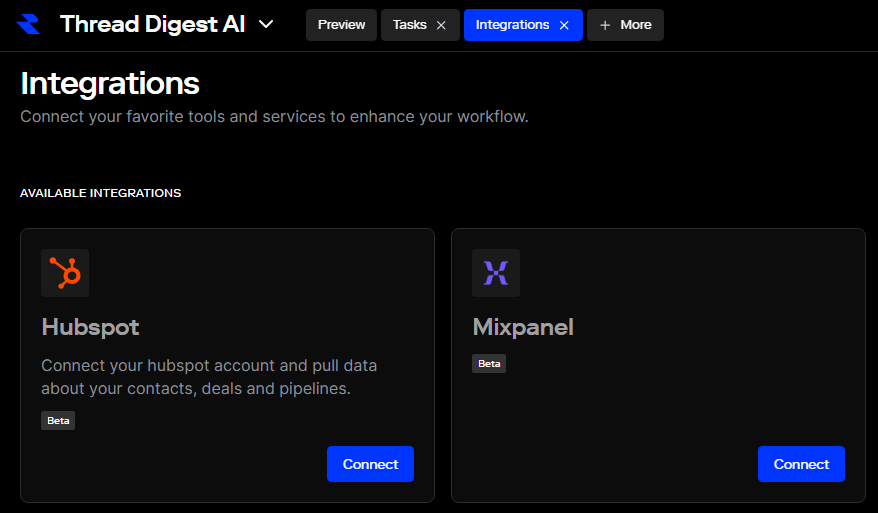Expand the project dropdown chevron
The image size is (878, 513).
pyautogui.click(x=266, y=25)
